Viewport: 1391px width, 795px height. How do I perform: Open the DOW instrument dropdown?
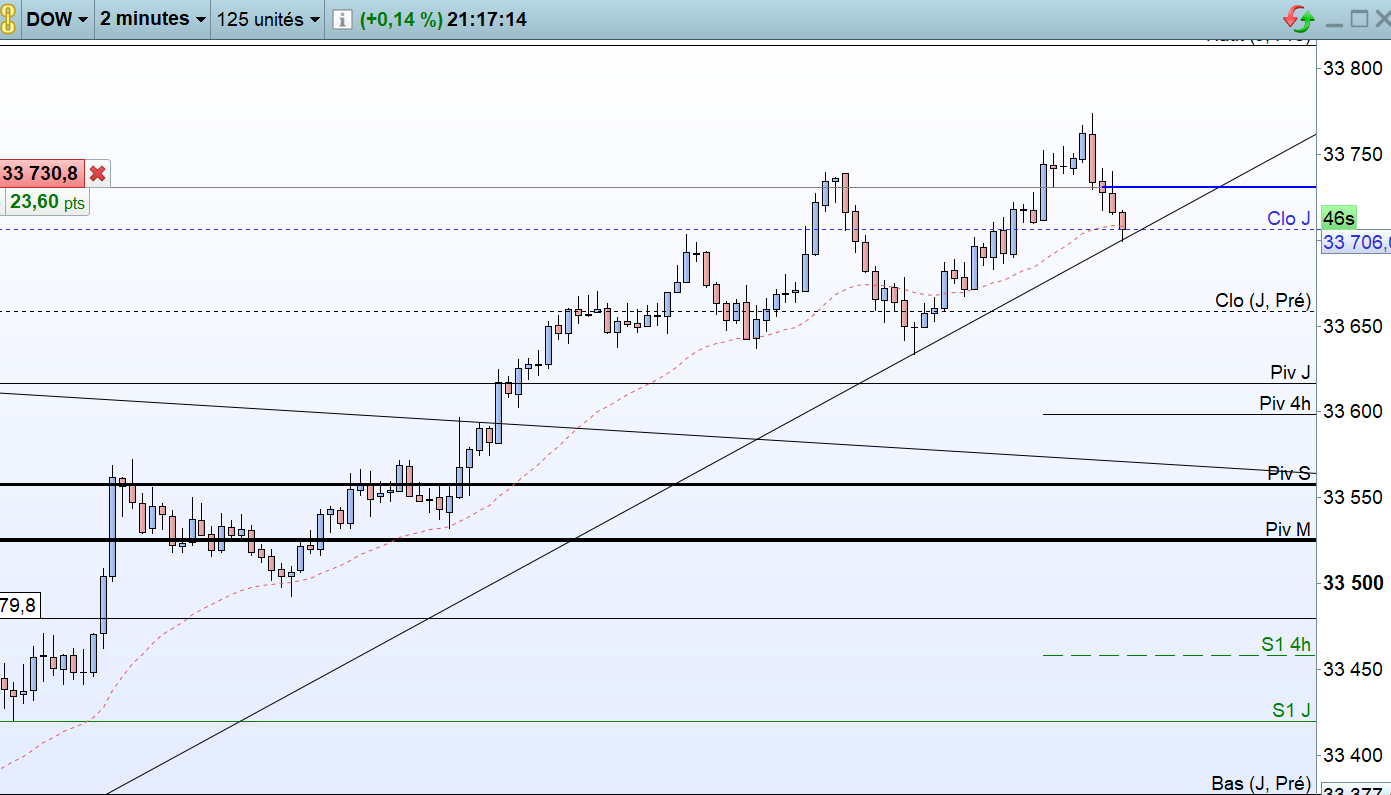click(57, 19)
